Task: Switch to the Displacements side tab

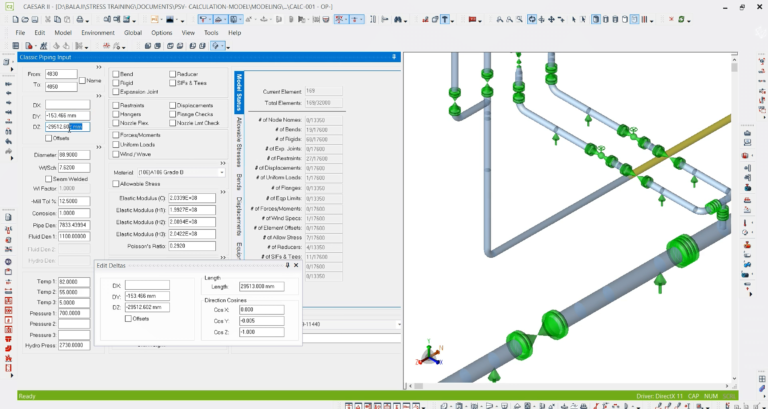Action: 240,216
